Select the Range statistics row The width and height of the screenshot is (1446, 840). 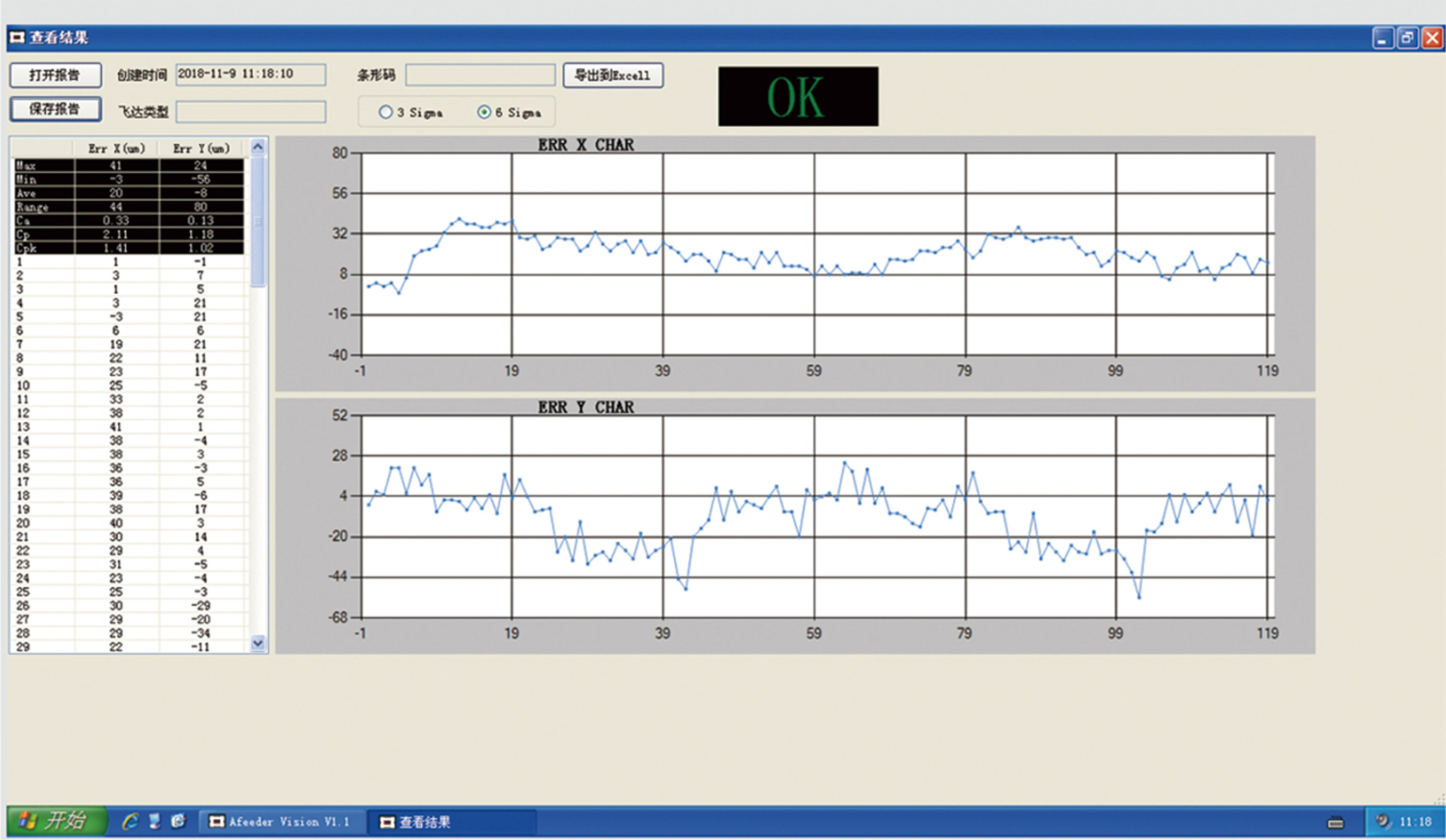[129, 206]
